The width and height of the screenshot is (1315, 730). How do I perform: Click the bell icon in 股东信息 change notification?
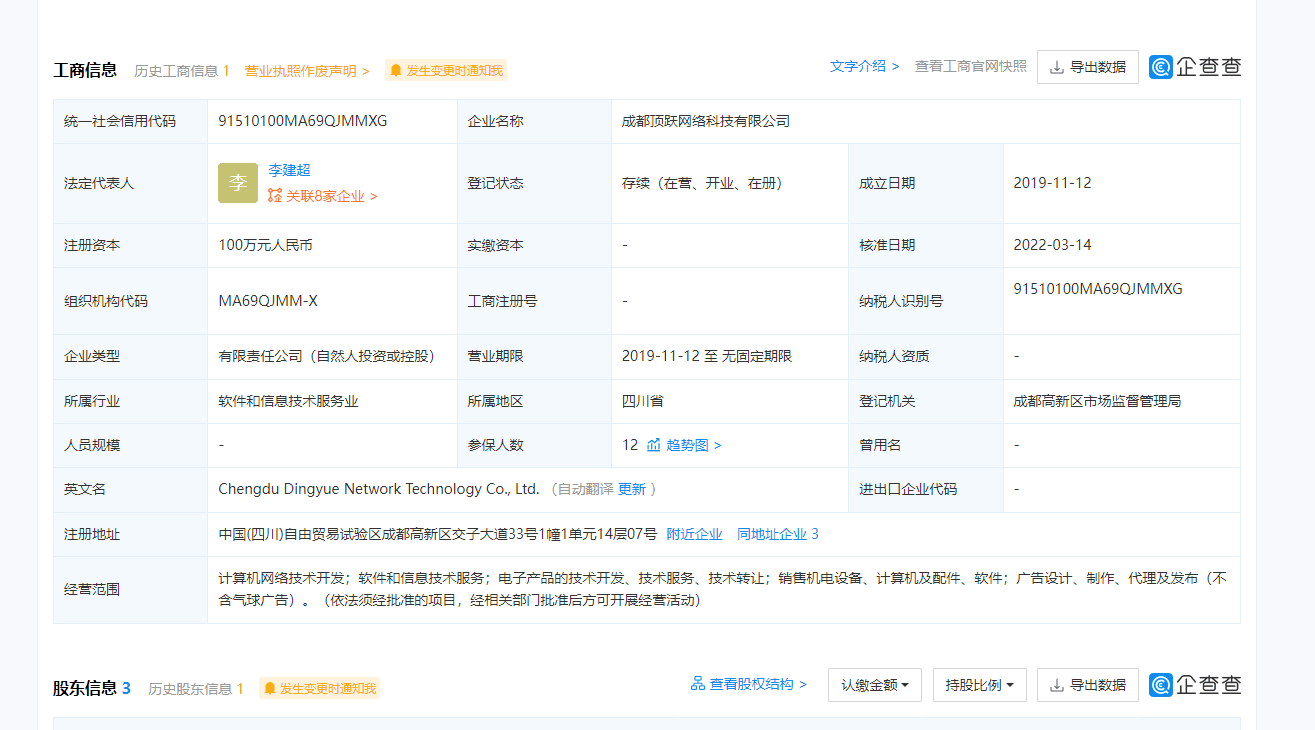click(x=270, y=689)
